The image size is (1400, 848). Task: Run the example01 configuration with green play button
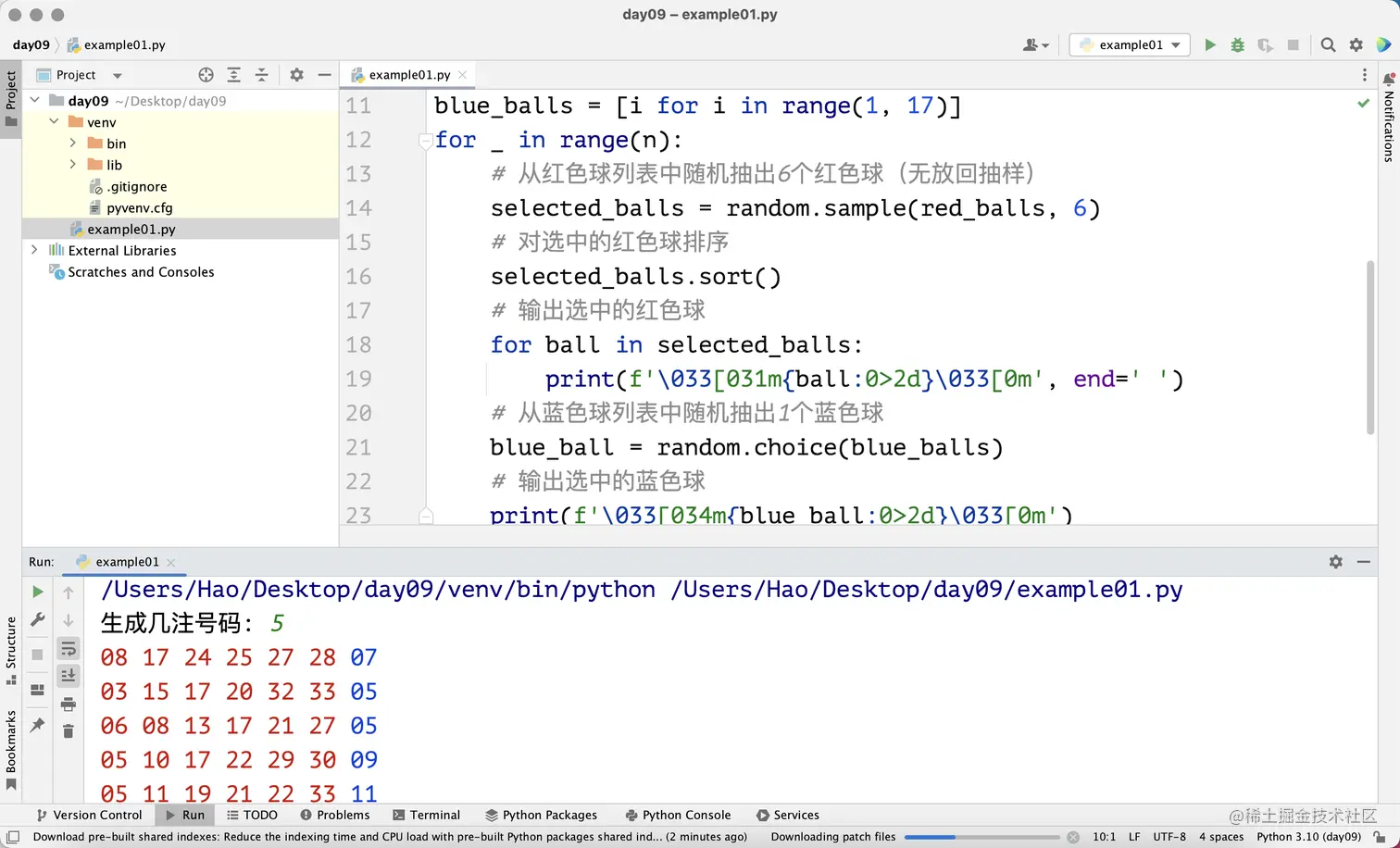(1210, 44)
